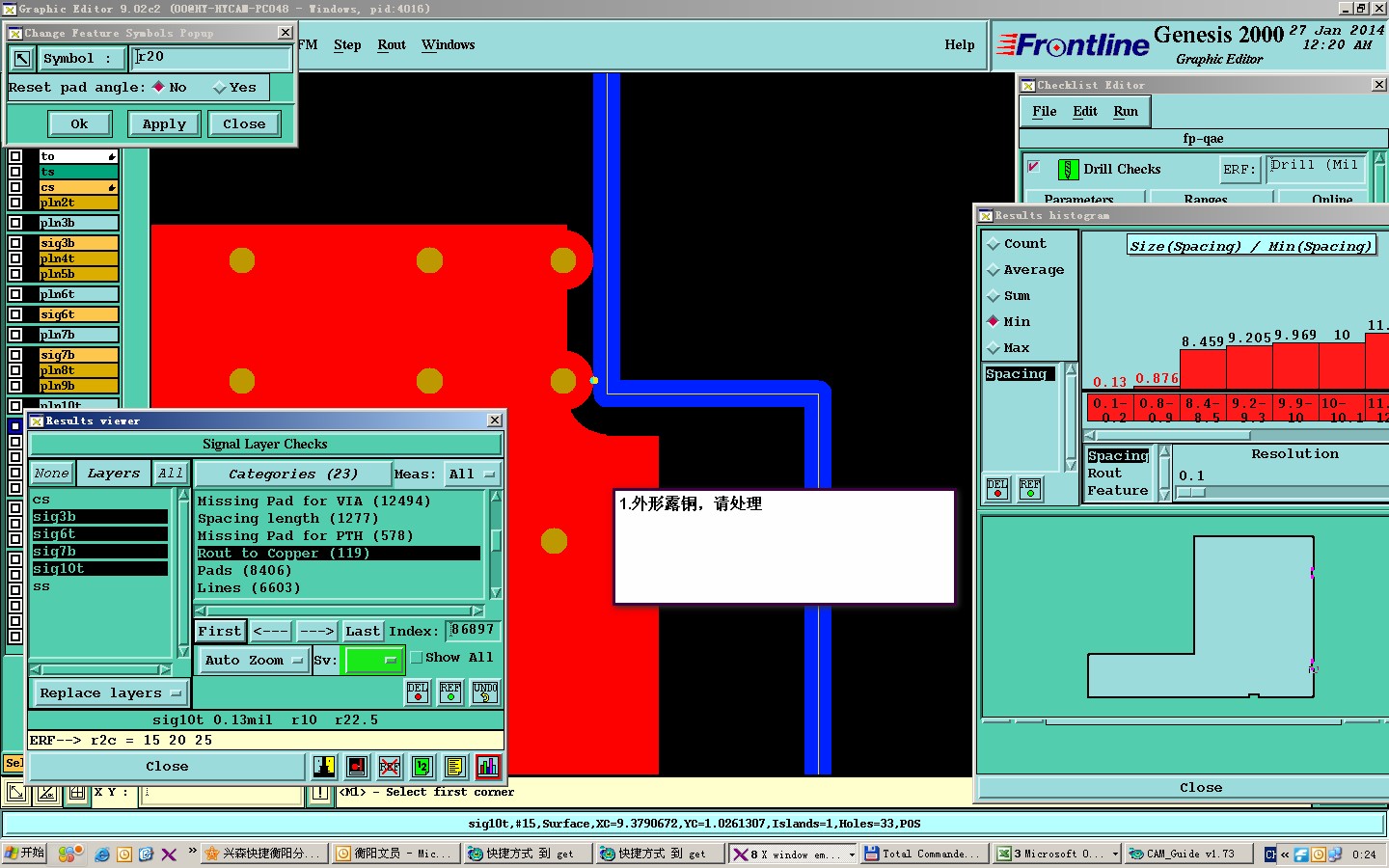Open Total Commander from taskbar
The width and height of the screenshot is (1389, 868).
(x=923, y=854)
